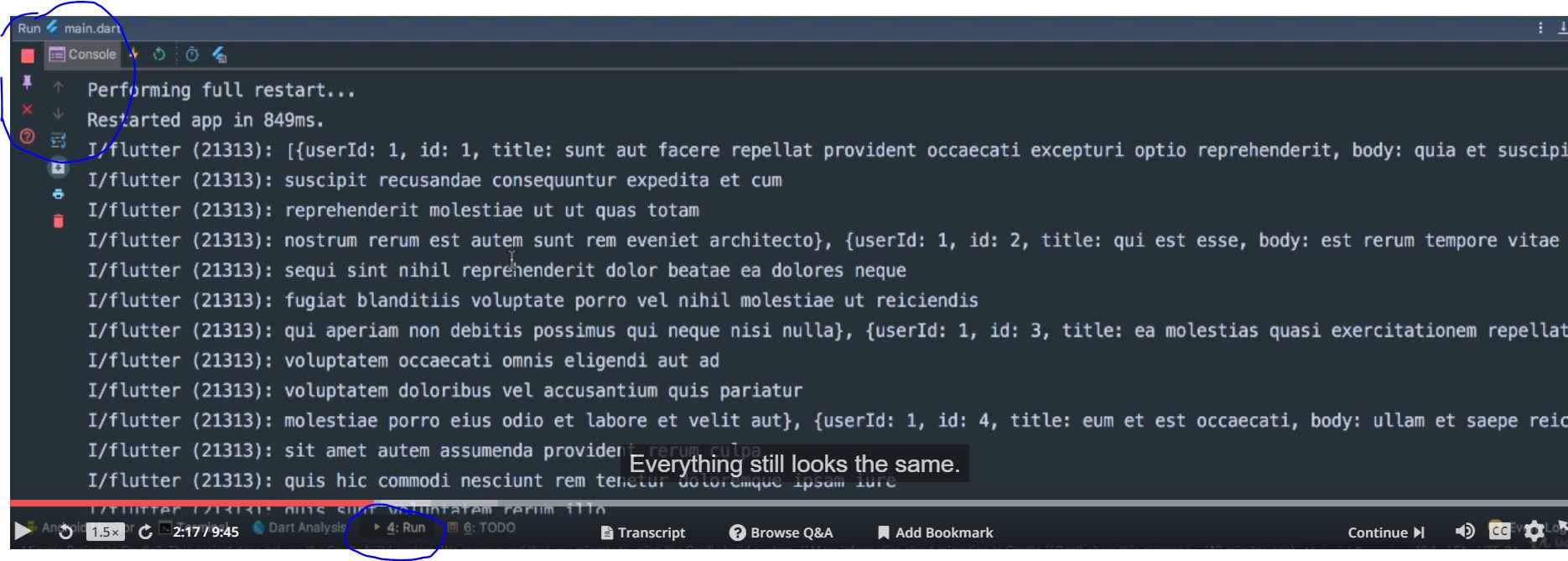Open the video settings gear menu

[x=1534, y=531]
